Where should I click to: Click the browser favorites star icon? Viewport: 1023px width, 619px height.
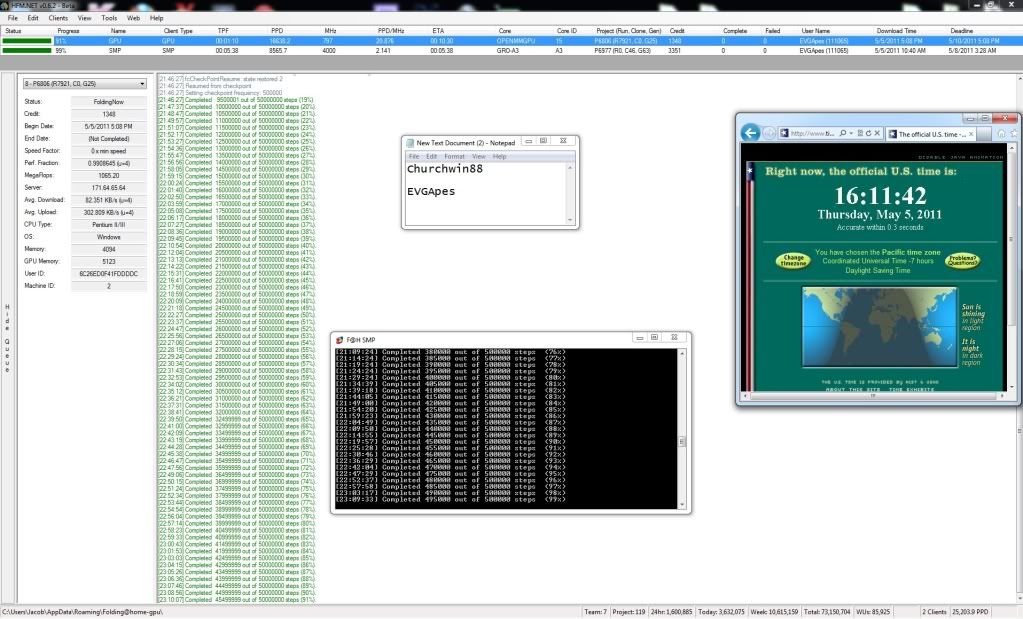(x=1014, y=133)
